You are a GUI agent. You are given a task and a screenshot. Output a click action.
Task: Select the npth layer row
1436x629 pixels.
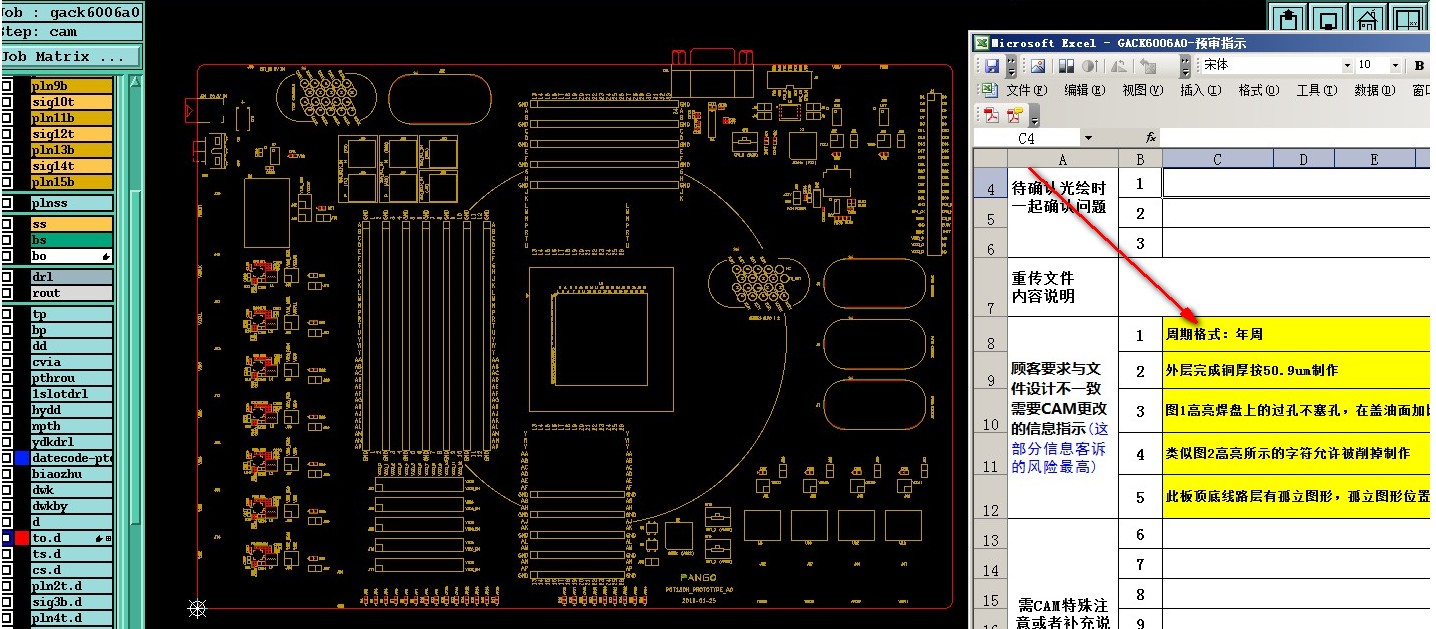coord(71,426)
